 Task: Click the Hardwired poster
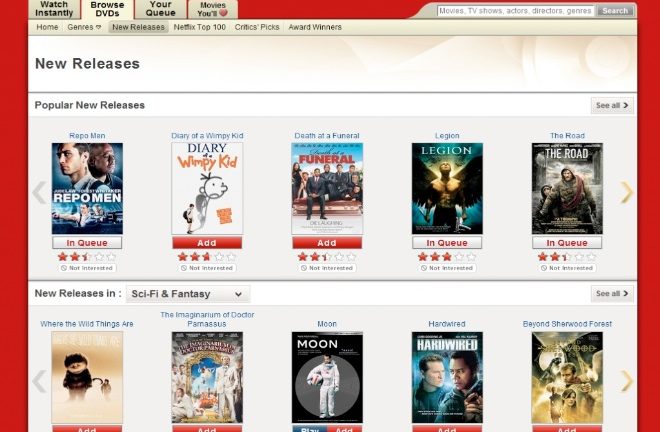point(447,377)
